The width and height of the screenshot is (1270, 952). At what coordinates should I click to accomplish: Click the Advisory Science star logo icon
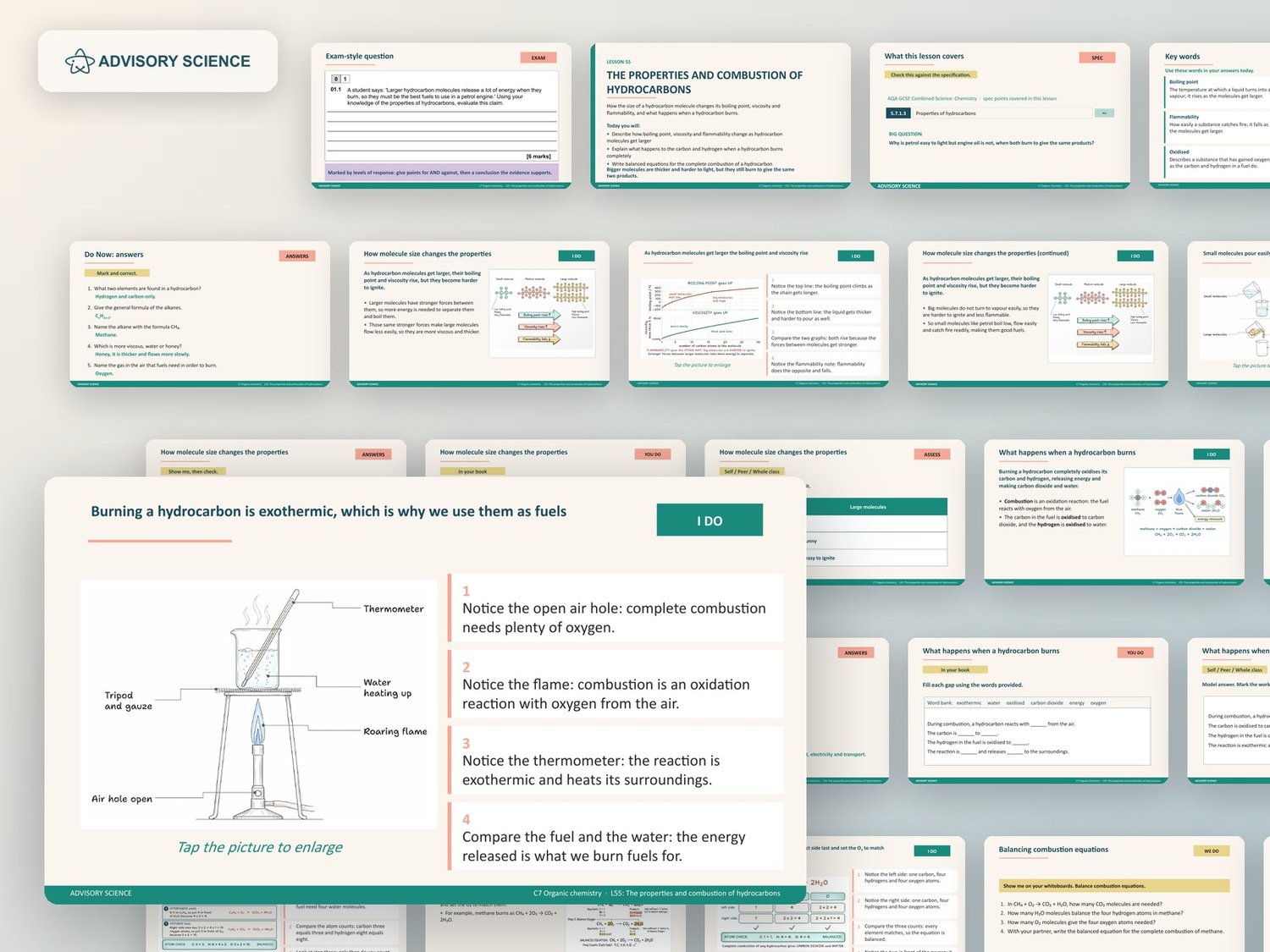tap(80, 61)
